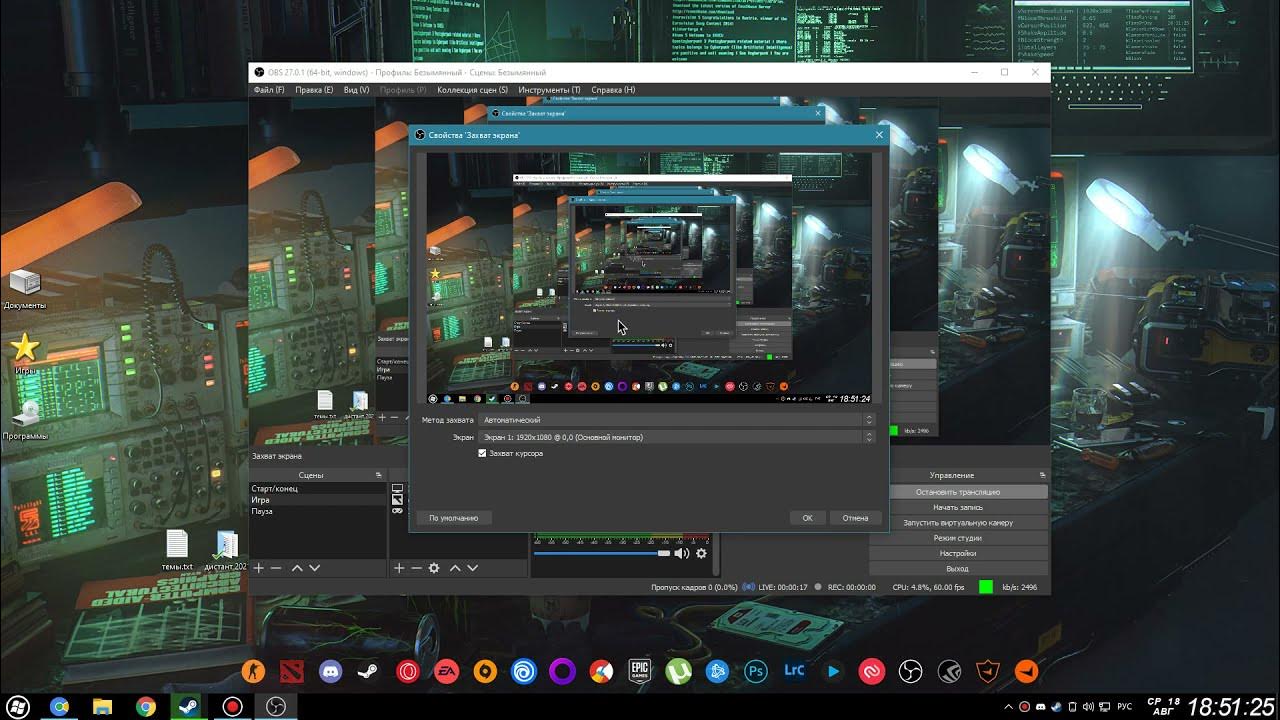The image size is (1280, 720).
Task: Open the Коллекция сцен menu
Action: (472, 90)
